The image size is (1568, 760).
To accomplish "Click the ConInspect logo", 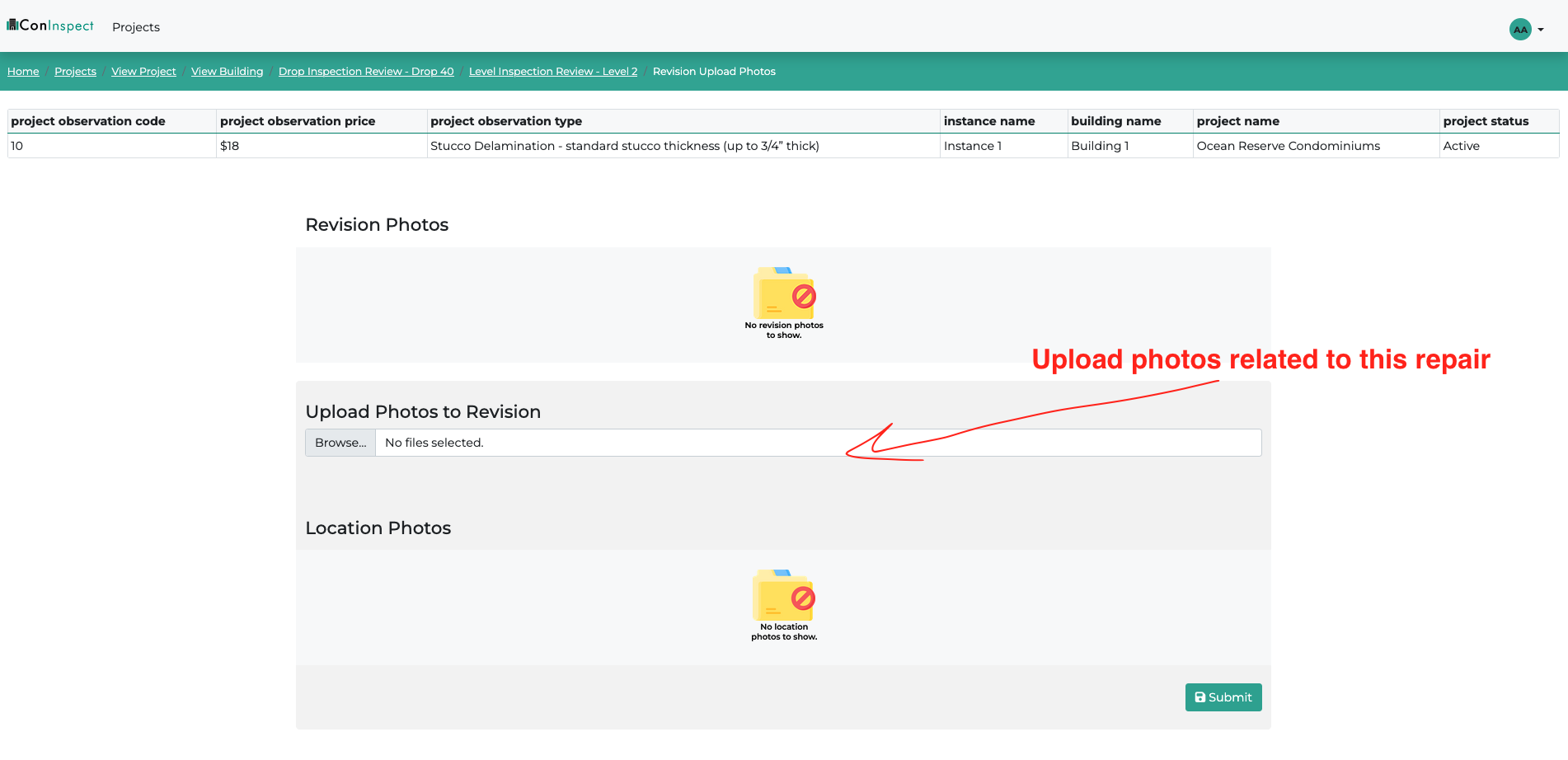I will pyautogui.click(x=50, y=26).
